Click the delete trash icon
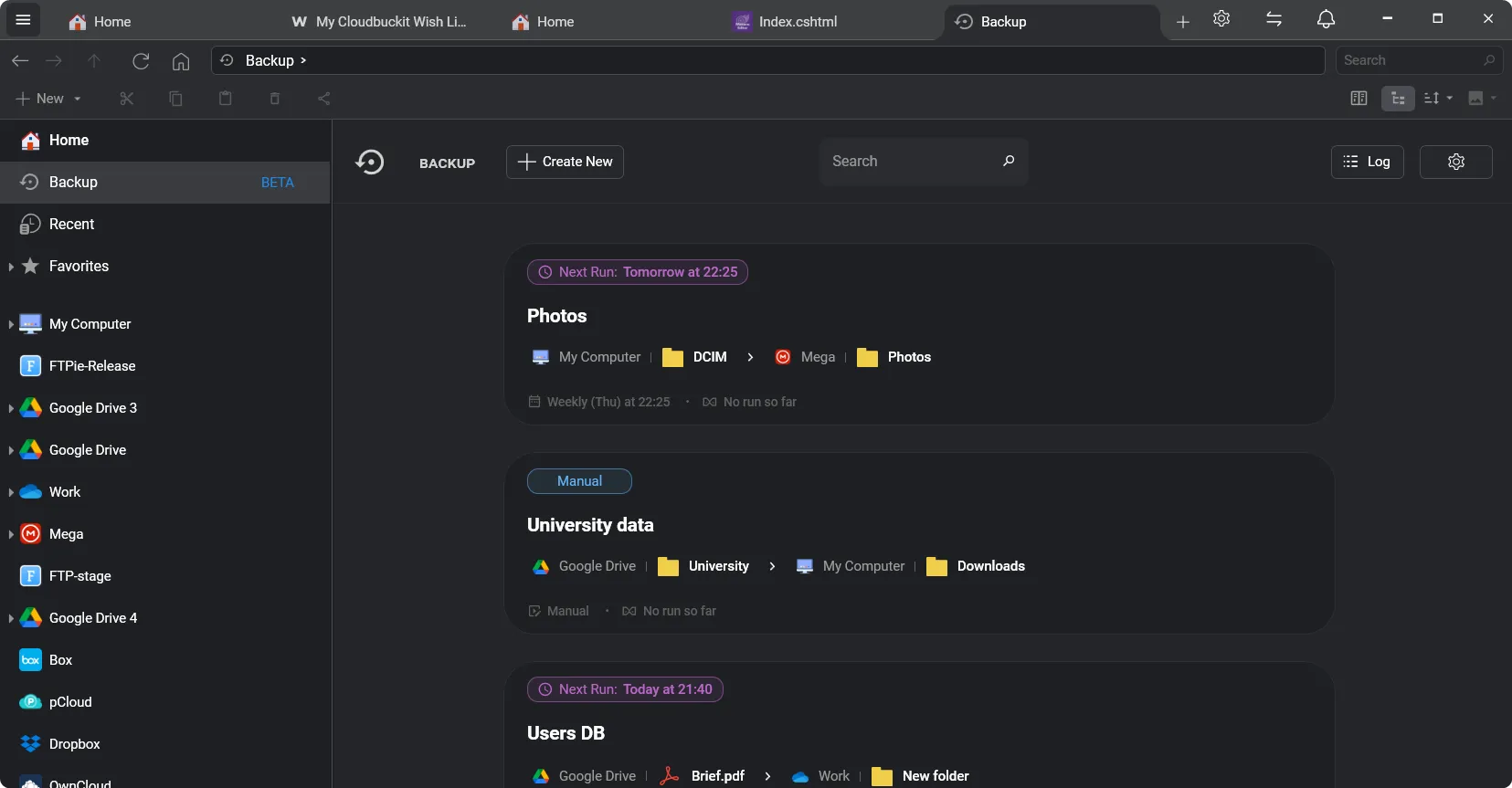This screenshot has height=788, width=1512. coord(275,98)
